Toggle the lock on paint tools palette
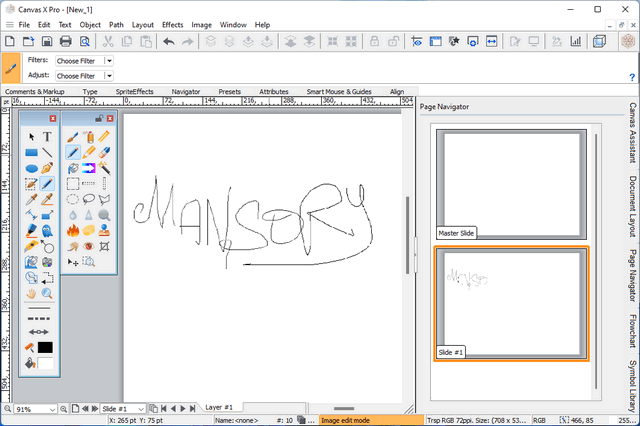640x426 pixels. pyautogui.click(x=98, y=118)
